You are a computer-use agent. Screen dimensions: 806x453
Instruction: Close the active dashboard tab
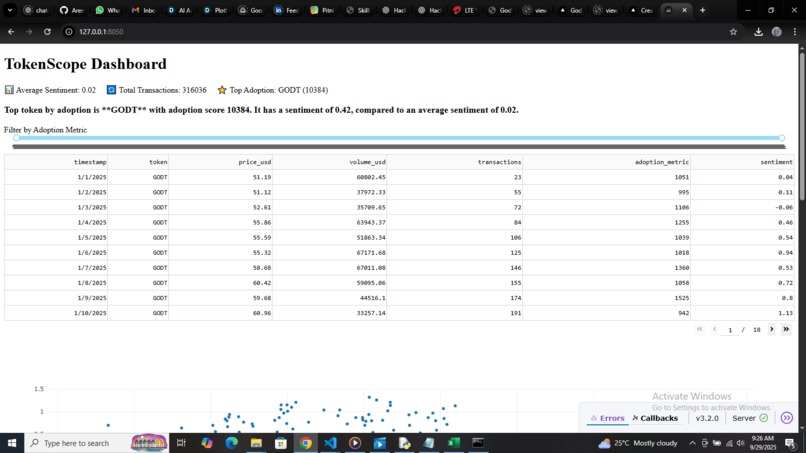pos(684,10)
